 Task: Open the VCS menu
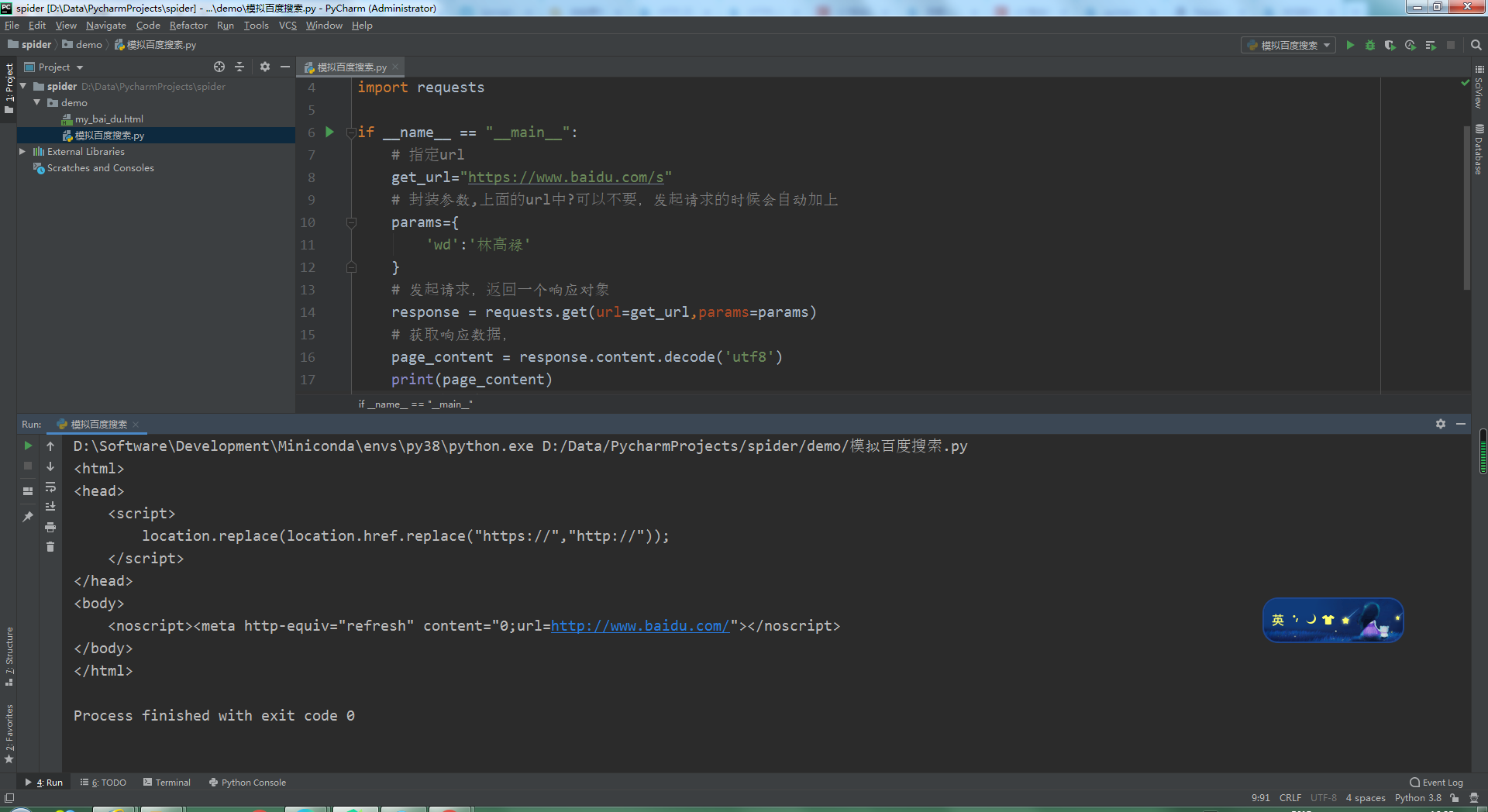[x=288, y=26]
